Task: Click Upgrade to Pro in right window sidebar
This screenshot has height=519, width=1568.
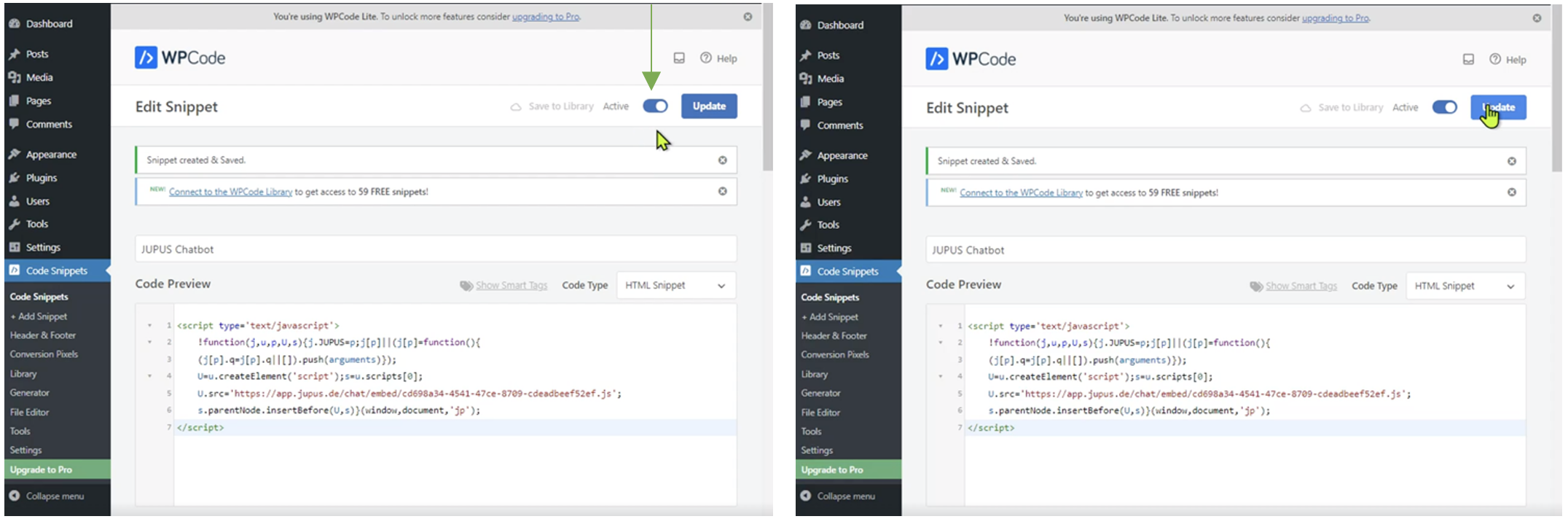Action: click(848, 469)
